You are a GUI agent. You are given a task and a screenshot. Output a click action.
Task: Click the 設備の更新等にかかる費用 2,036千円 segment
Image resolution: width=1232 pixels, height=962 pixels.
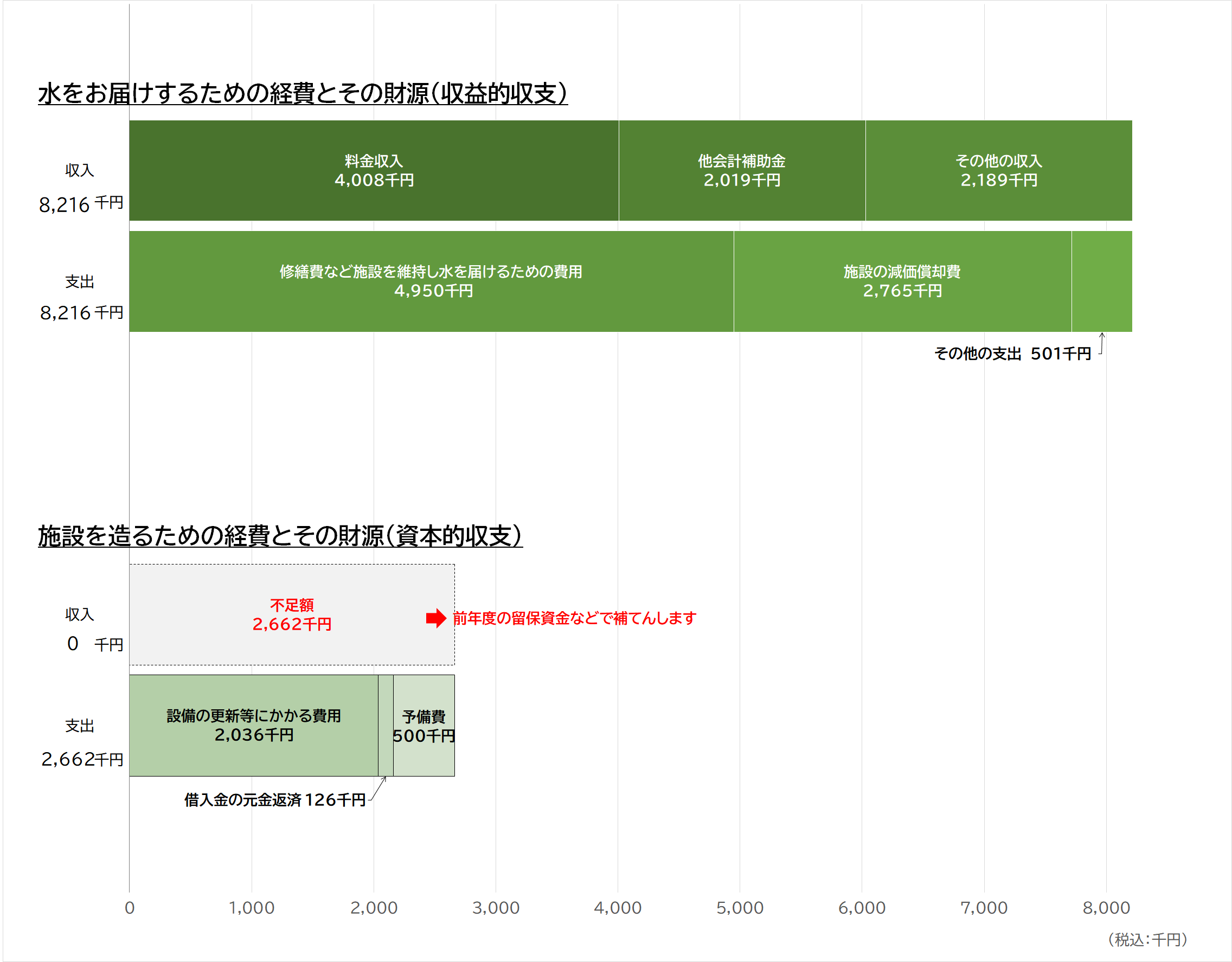pyautogui.click(x=253, y=725)
